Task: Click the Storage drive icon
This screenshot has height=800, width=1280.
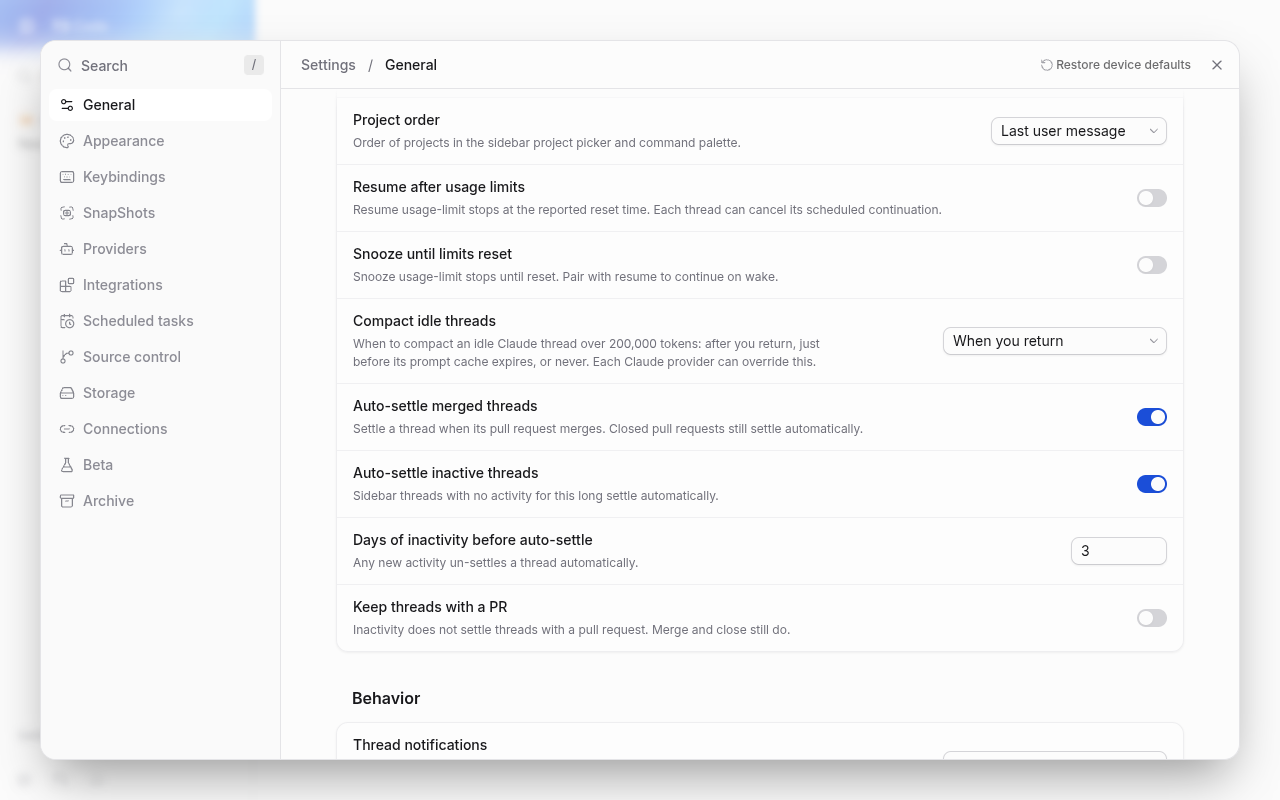Action: click(x=67, y=393)
